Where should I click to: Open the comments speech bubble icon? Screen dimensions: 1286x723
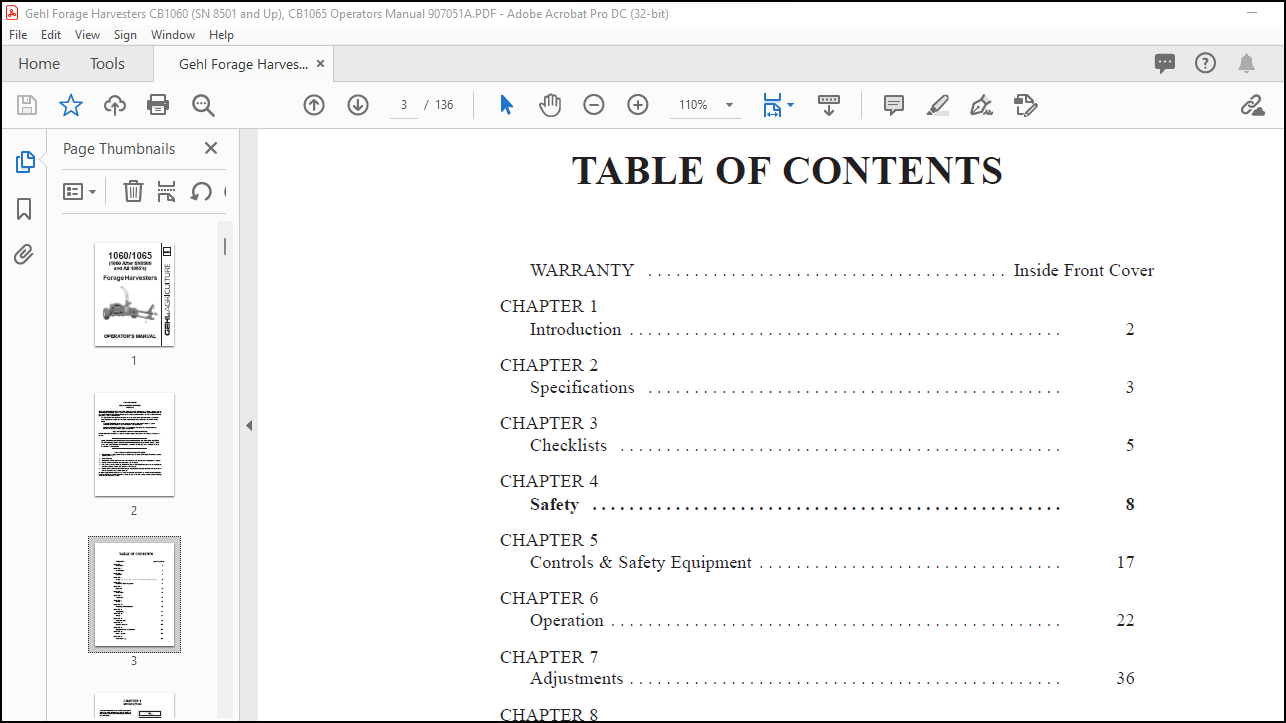[x=1165, y=63]
